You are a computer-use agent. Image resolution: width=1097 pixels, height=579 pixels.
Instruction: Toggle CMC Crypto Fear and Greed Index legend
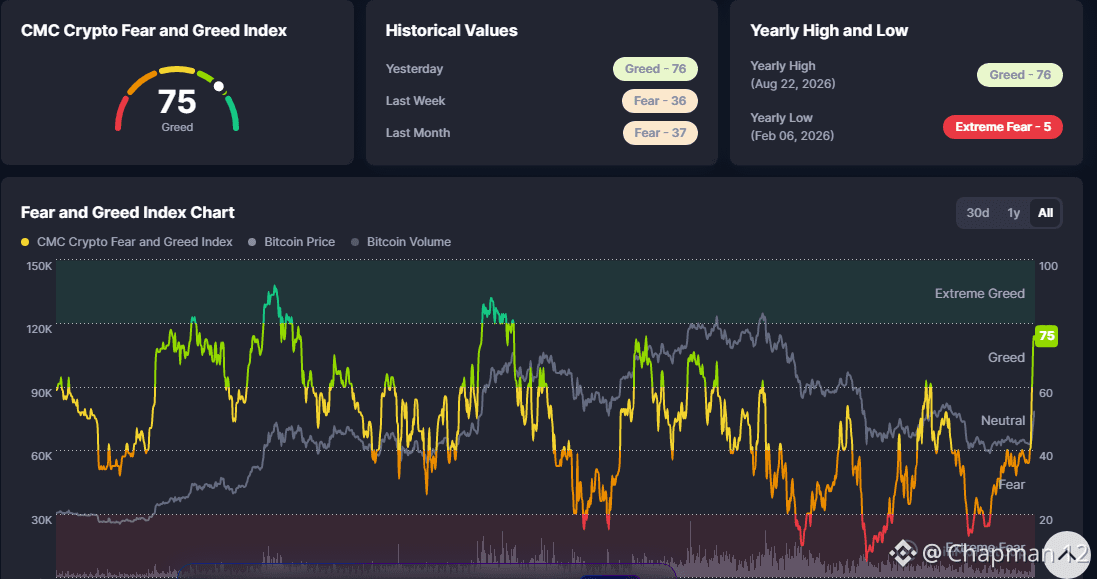(x=127, y=242)
